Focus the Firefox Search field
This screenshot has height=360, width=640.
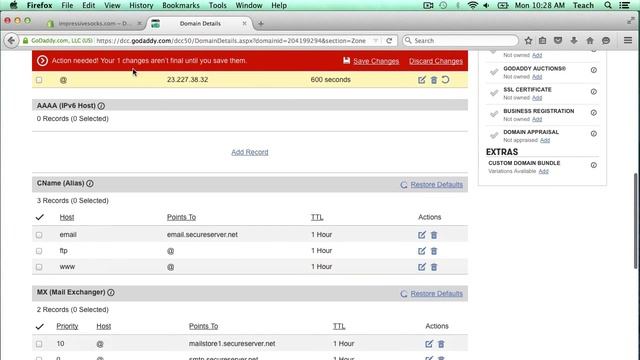pyautogui.click(x=460, y=40)
